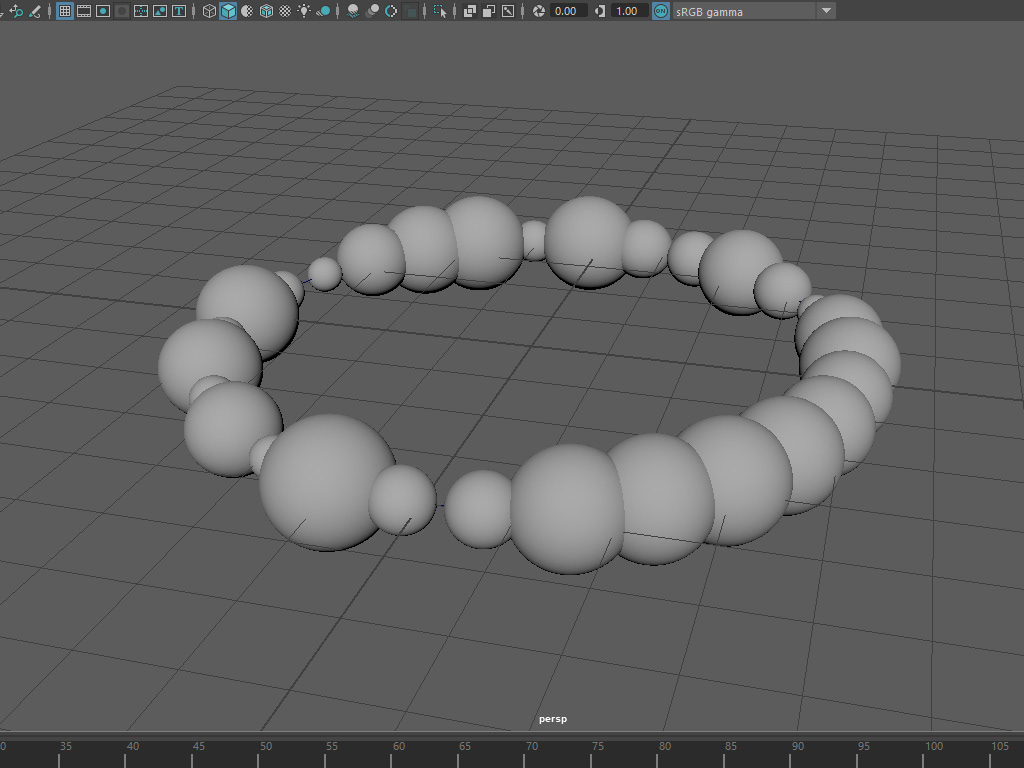The height and width of the screenshot is (768, 1024).
Task: Toggle X-Ray Active Components
Action: (x=488, y=11)
